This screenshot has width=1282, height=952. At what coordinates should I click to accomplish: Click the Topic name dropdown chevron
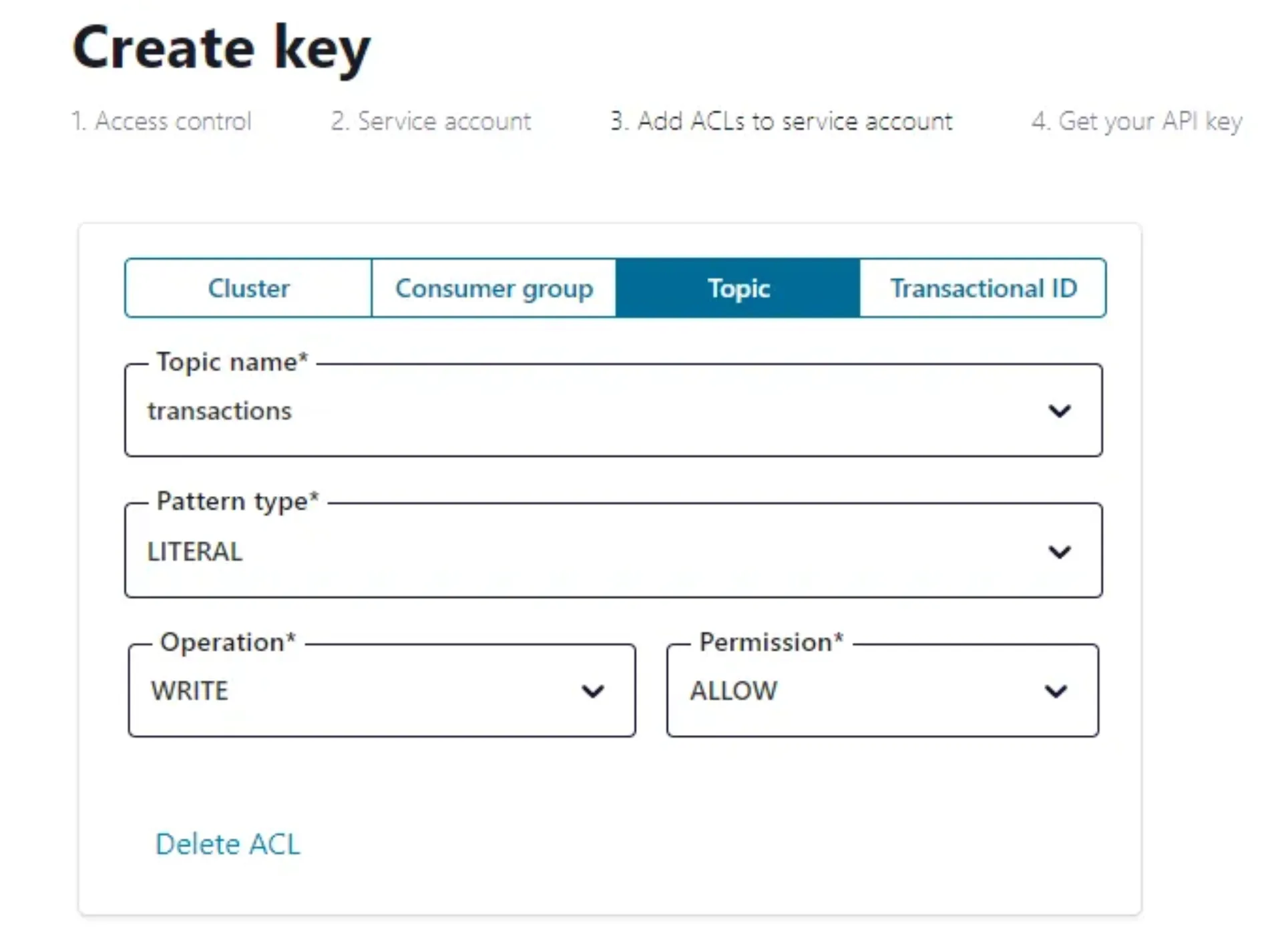point(1059,411)
